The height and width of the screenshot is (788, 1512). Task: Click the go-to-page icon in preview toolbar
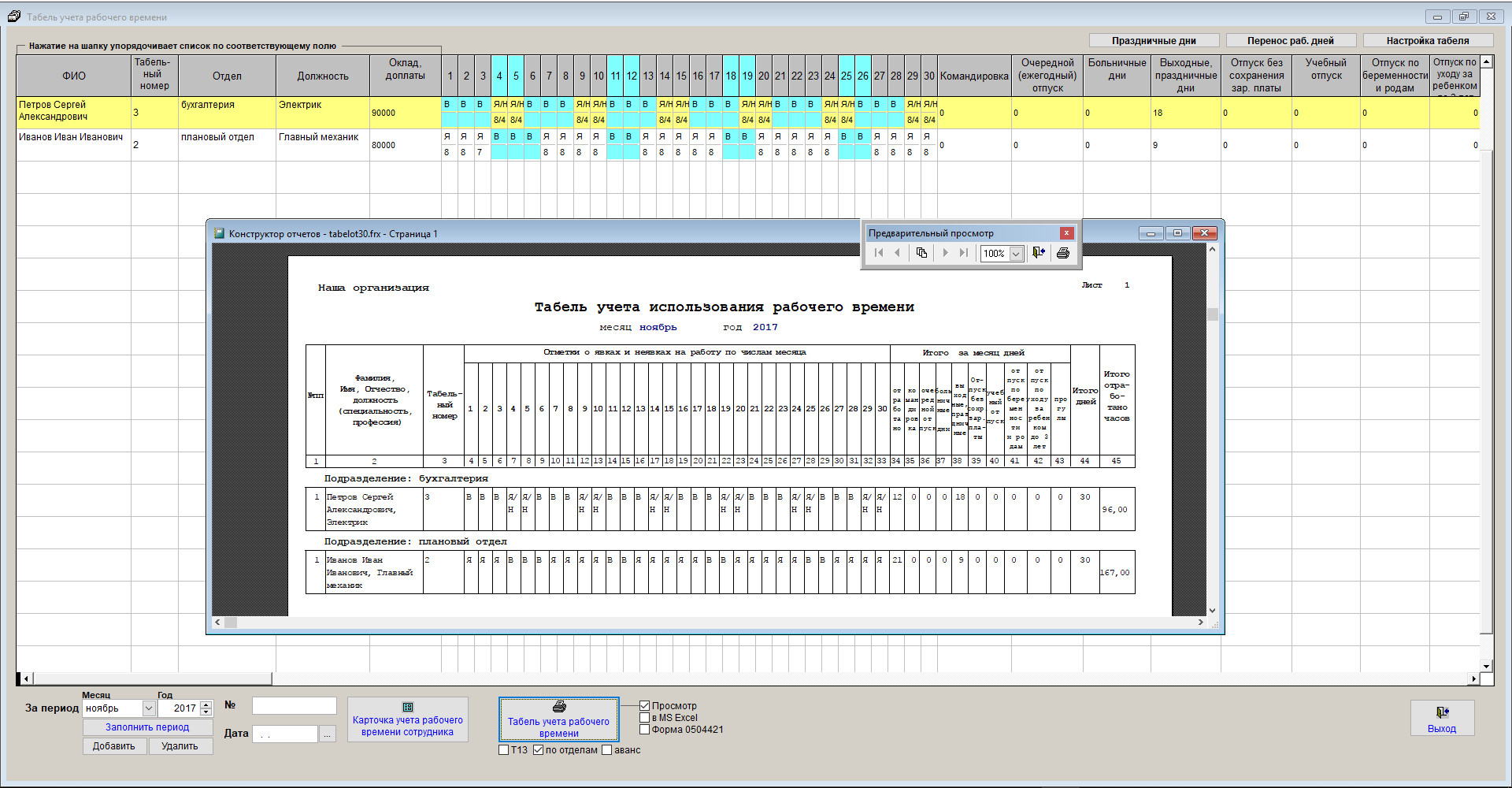921,253
